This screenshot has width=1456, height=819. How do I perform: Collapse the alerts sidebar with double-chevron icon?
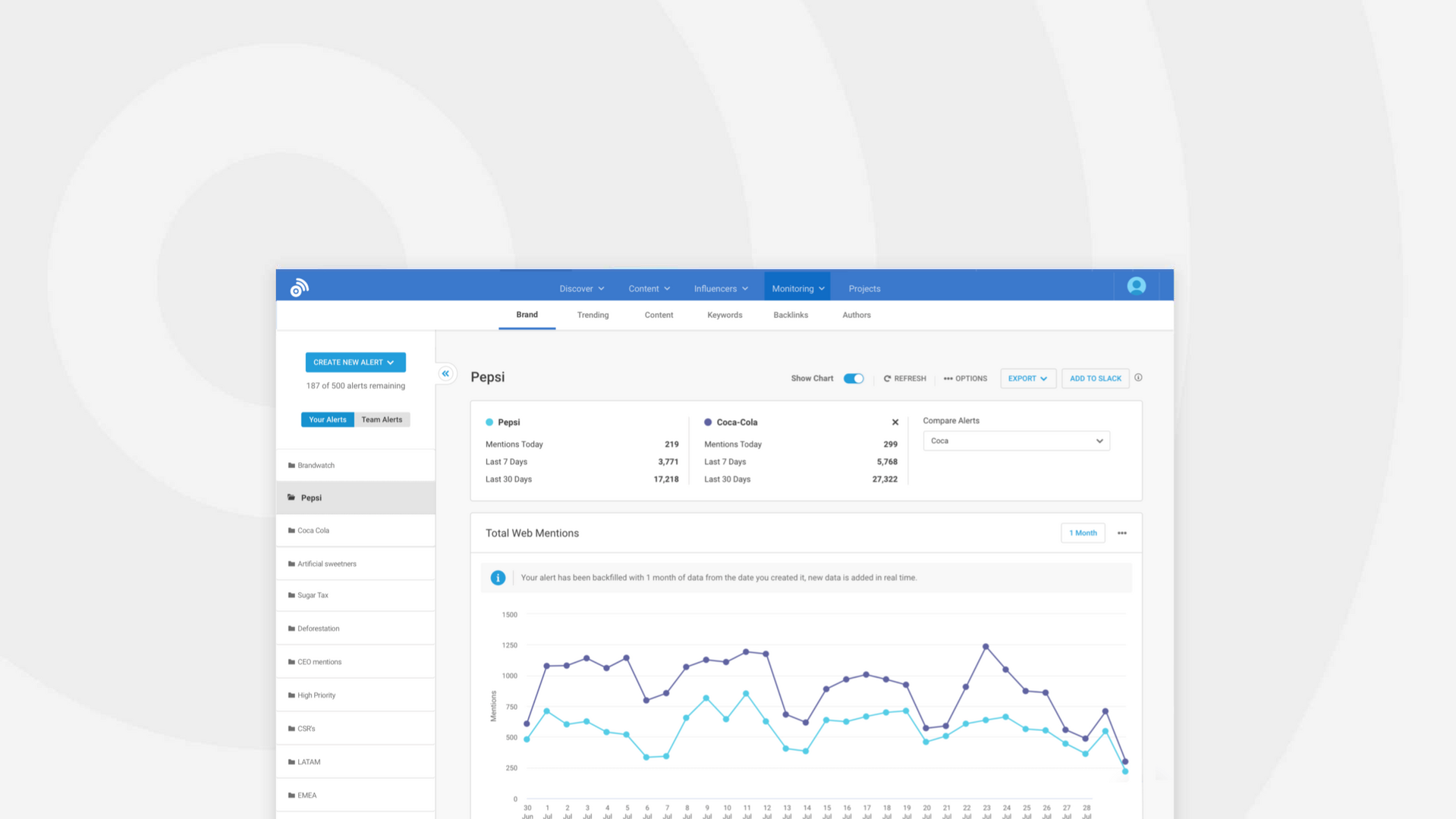click(x=445, y=374)
